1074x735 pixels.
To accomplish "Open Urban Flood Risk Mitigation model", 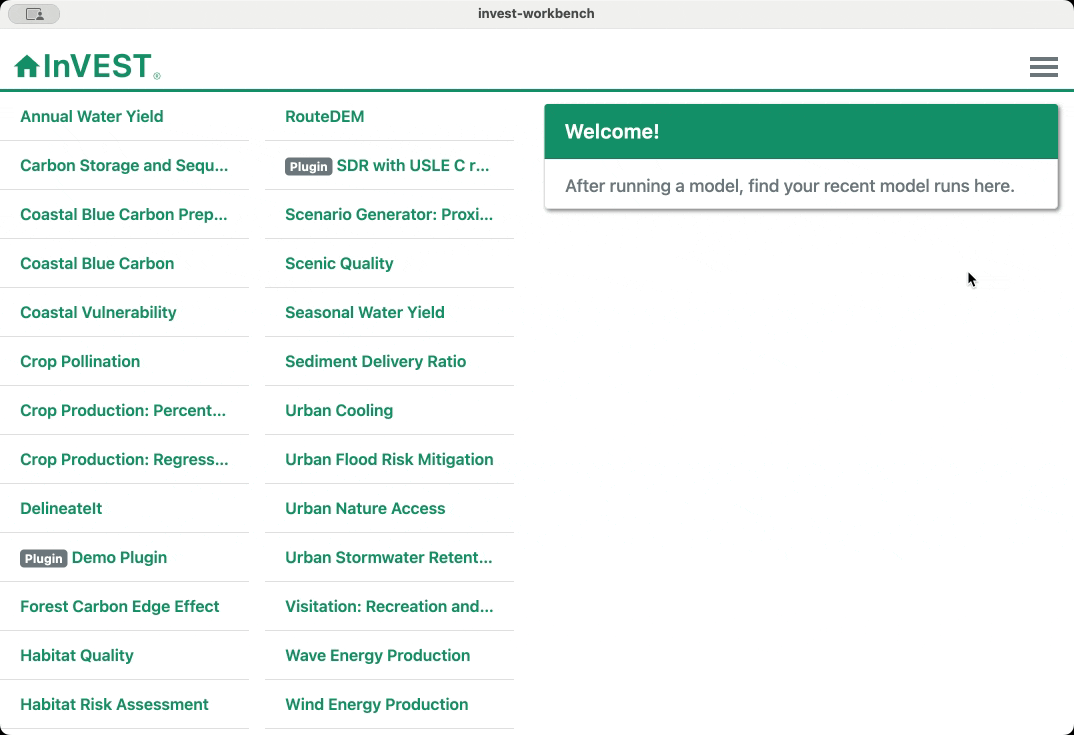I will [389, 460].
